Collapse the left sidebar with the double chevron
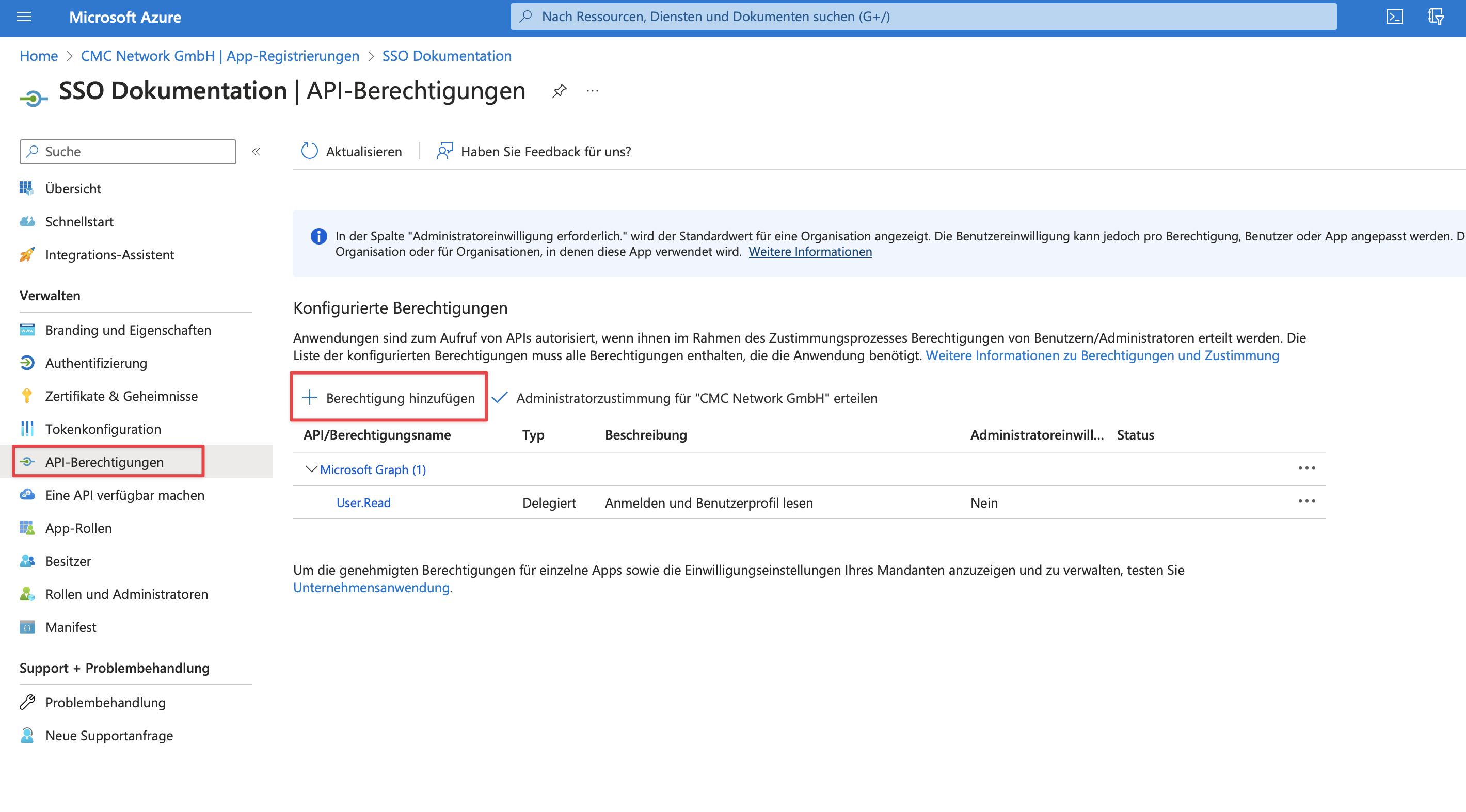The height and width of the screenshot is (812, 1466). 256,152
